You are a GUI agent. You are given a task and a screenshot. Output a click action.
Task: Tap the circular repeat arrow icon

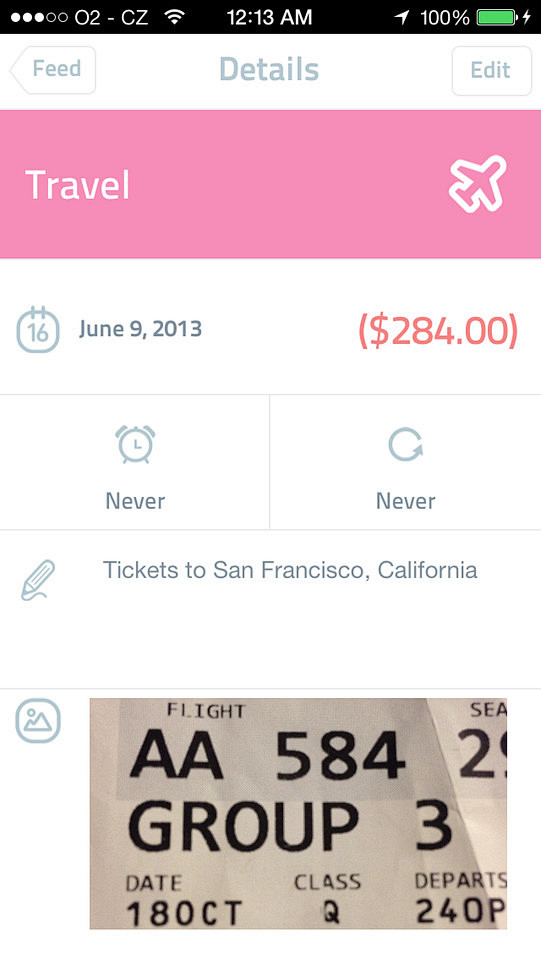click(406, 444)
